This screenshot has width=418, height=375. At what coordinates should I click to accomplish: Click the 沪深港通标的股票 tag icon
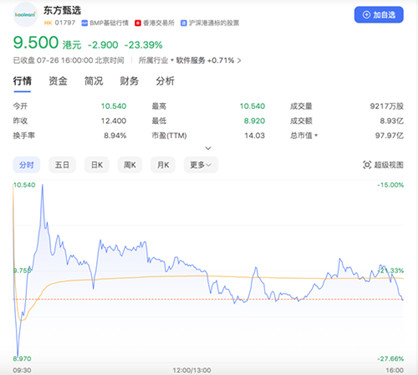[183, 23]
